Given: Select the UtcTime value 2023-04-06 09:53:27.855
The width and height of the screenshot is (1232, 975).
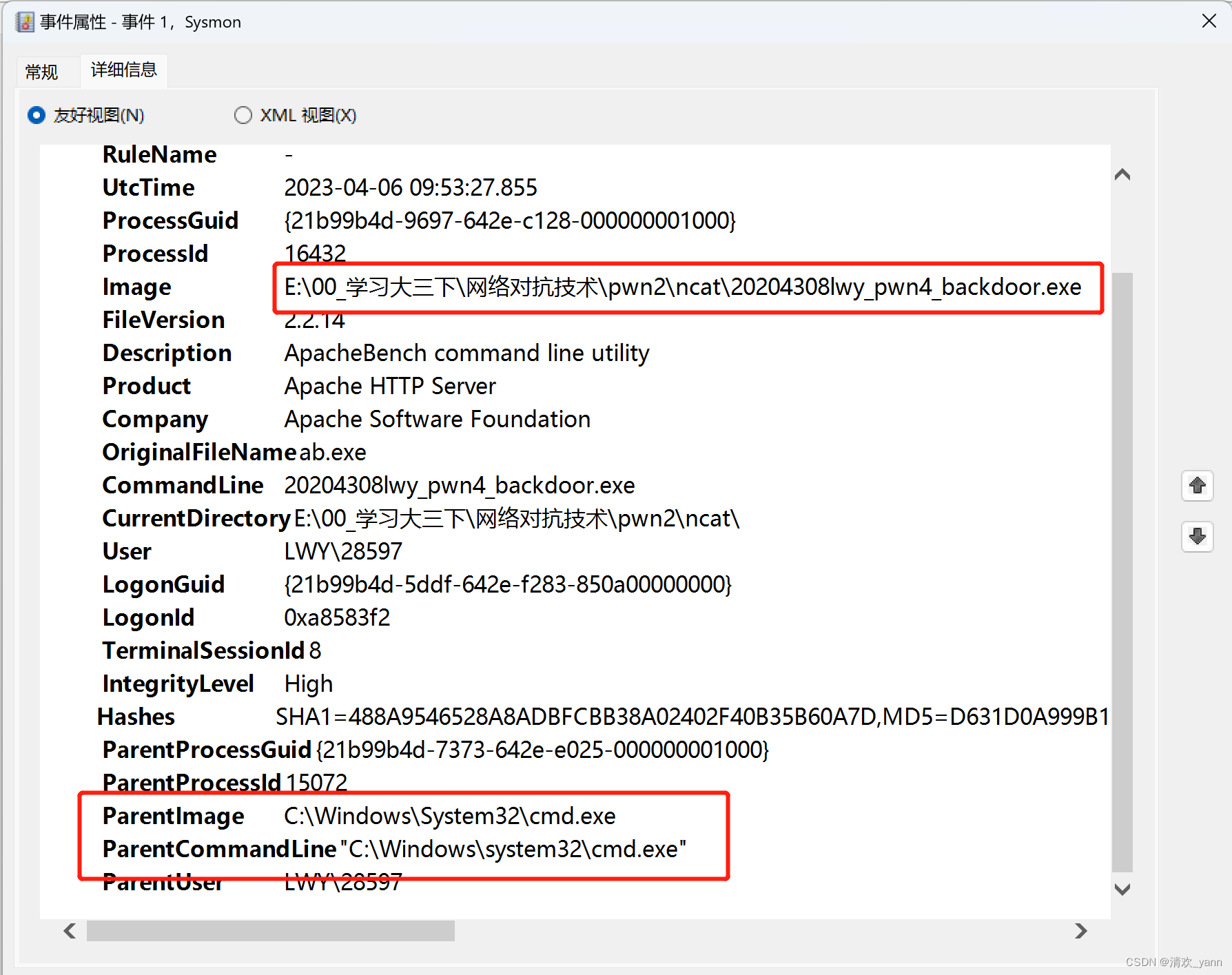Looking at the screenshot, I should (411, 187).
